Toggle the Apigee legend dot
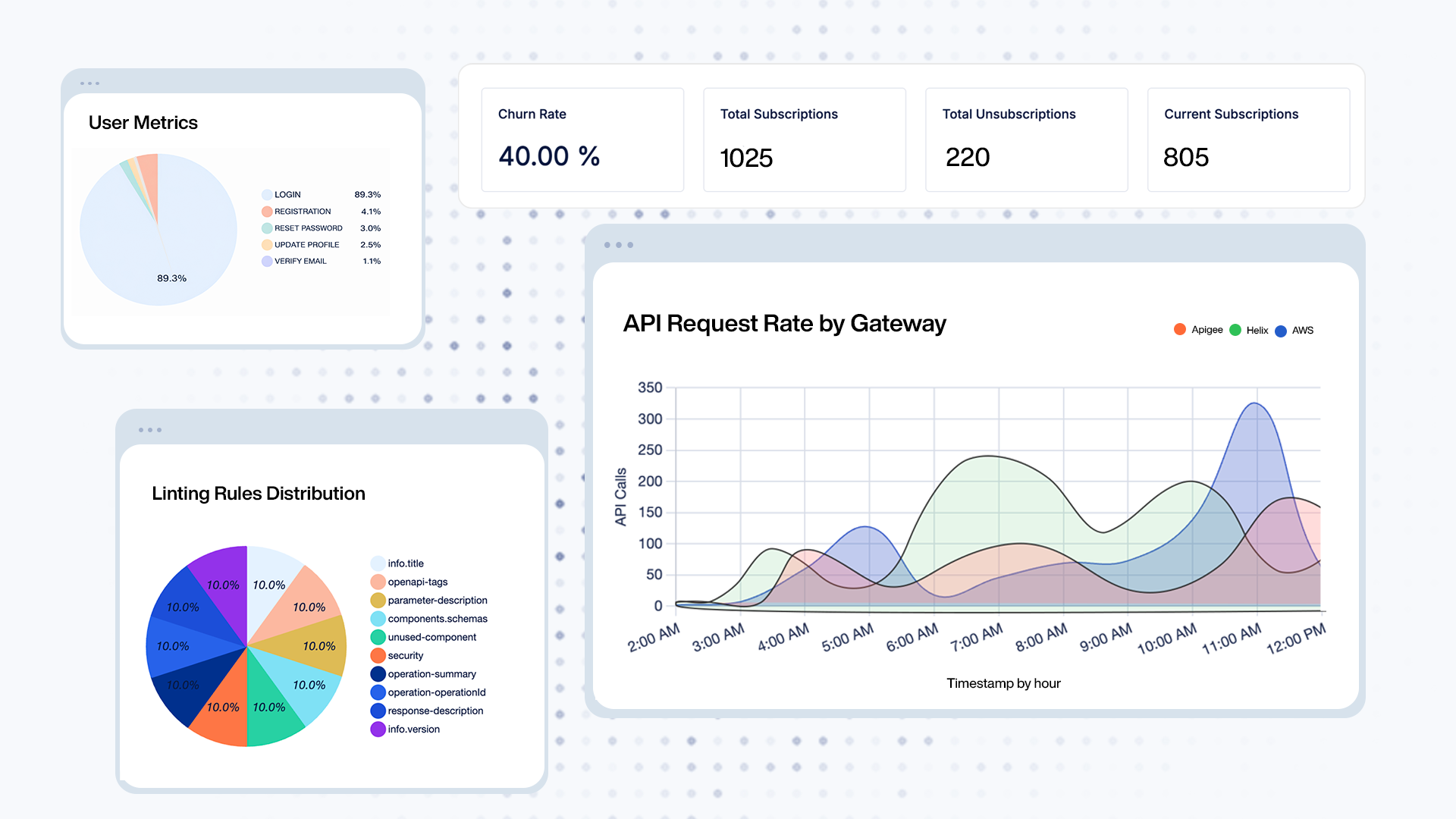Viewport: 1456px width, 819px height. pyautogui.click(x=1179, y=329)
